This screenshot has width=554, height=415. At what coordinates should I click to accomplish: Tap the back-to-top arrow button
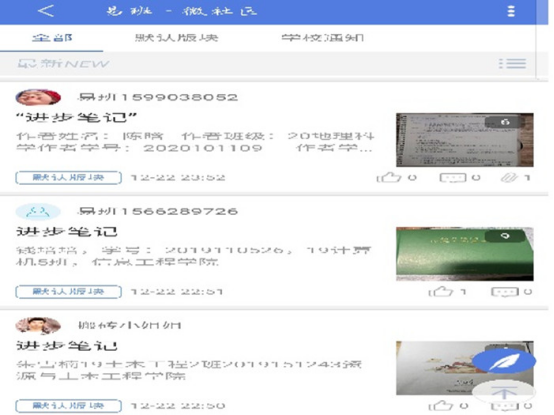click(x=504, y=392)
